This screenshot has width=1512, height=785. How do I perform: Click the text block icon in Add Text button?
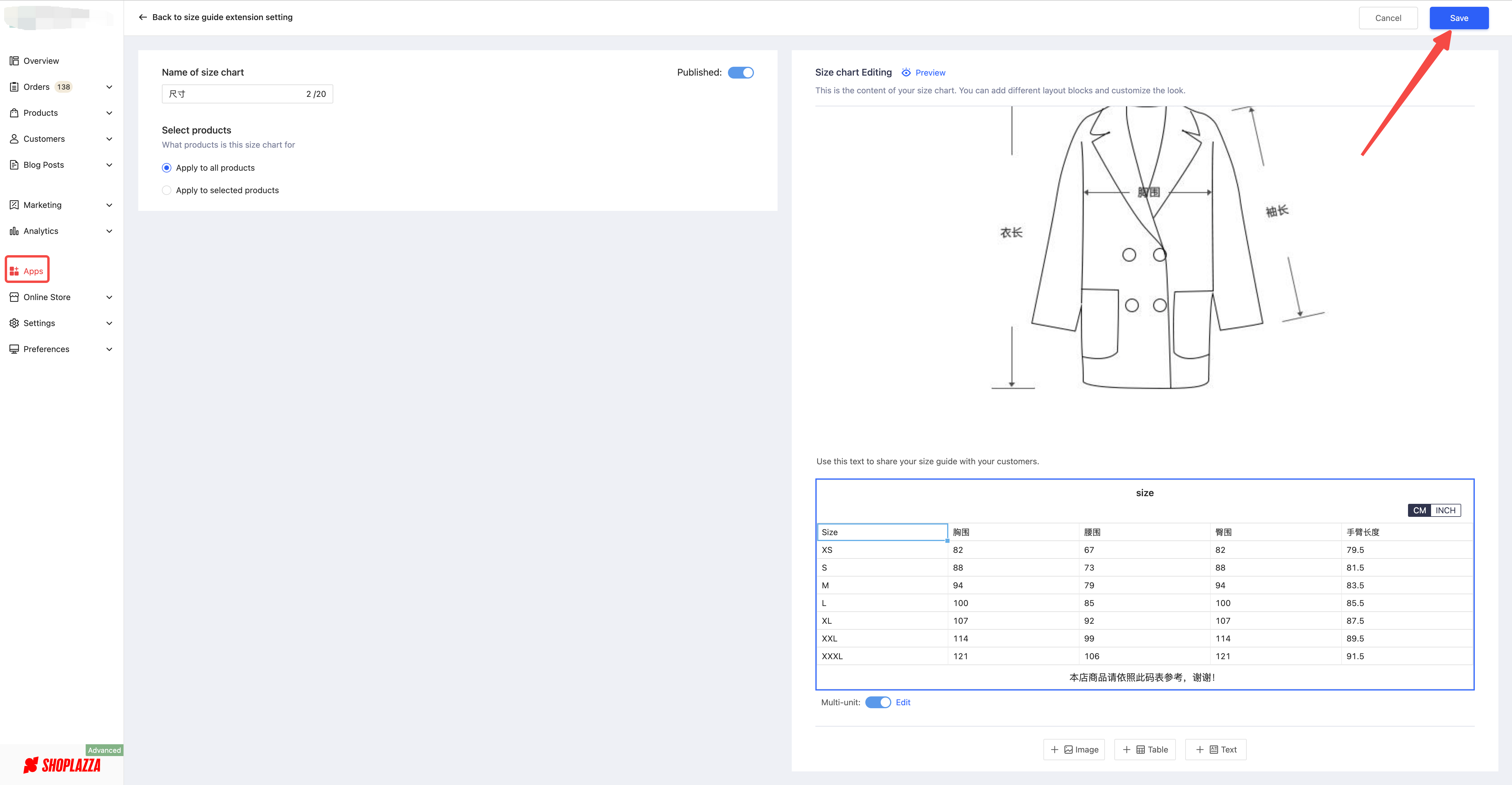pos(1214,750)
